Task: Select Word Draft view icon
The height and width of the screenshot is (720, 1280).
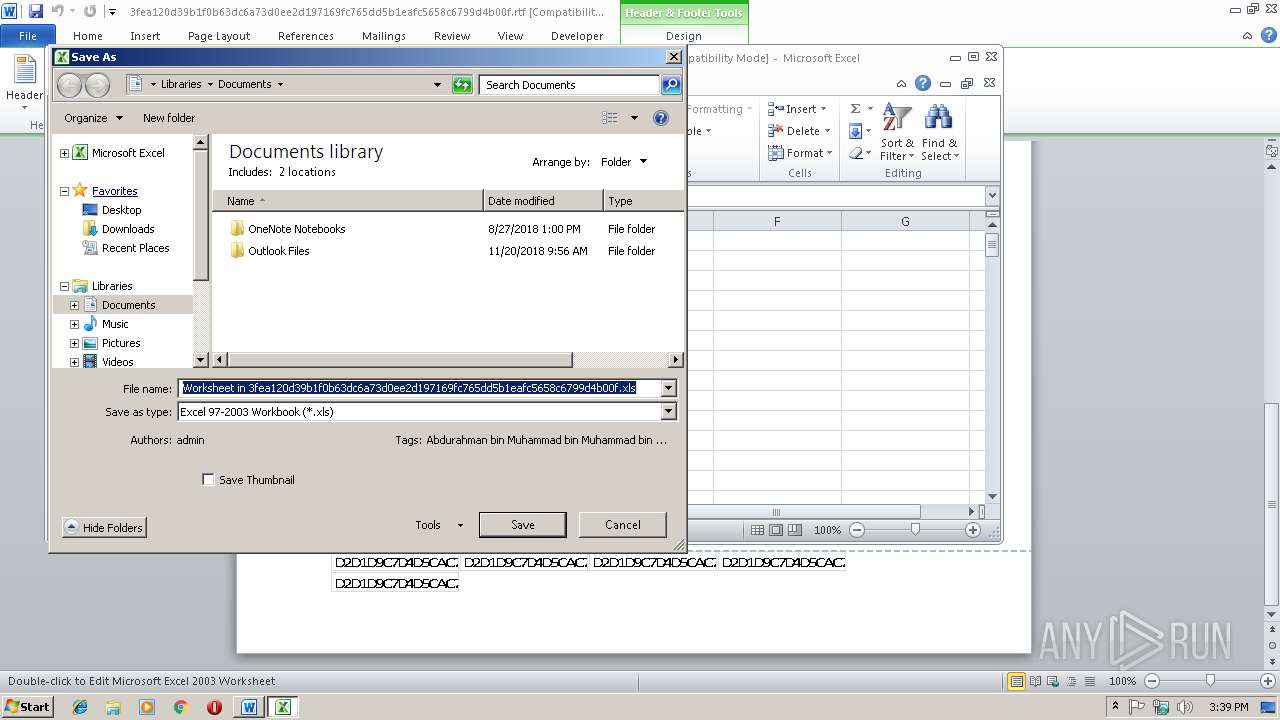Action: (1089, 681)
